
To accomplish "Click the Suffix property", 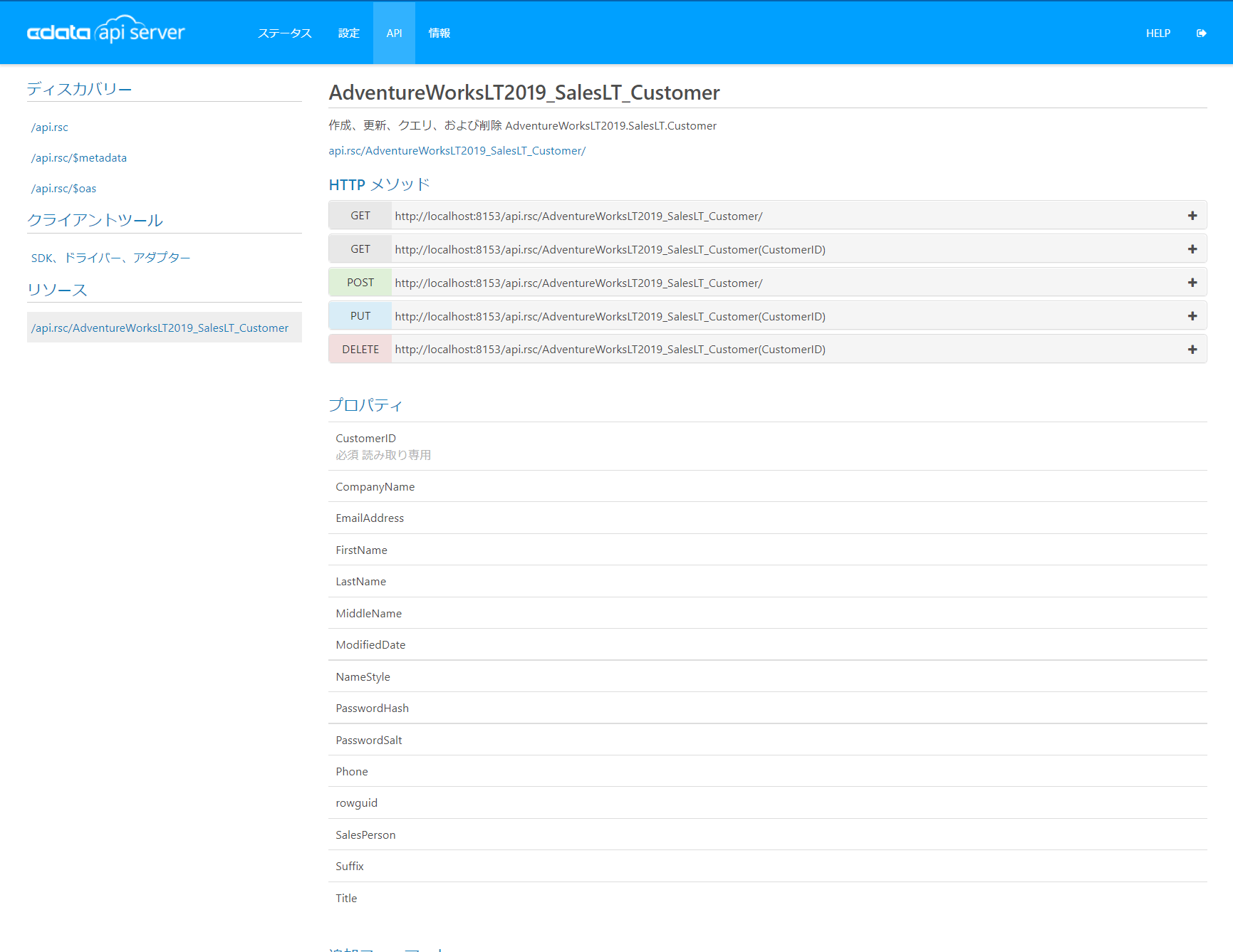I will coord(350,867).
